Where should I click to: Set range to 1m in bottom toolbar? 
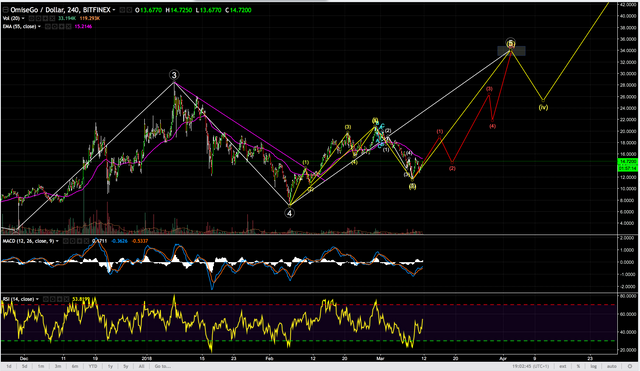41,367
